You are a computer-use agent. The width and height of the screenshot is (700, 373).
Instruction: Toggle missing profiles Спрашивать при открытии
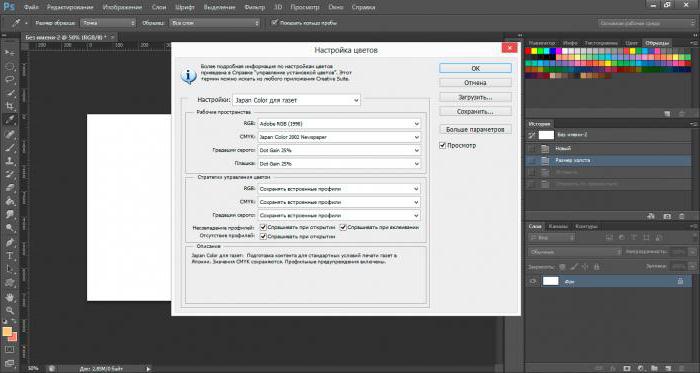pos(263,236)
